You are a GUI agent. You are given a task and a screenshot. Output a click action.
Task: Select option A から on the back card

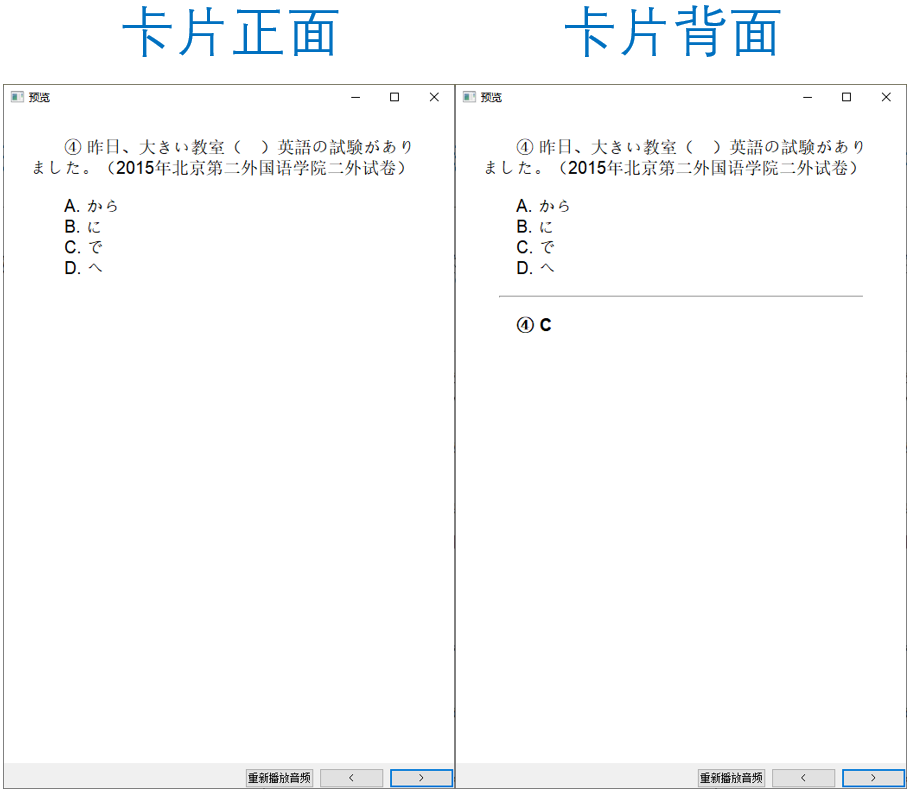[x=543, y=206]
